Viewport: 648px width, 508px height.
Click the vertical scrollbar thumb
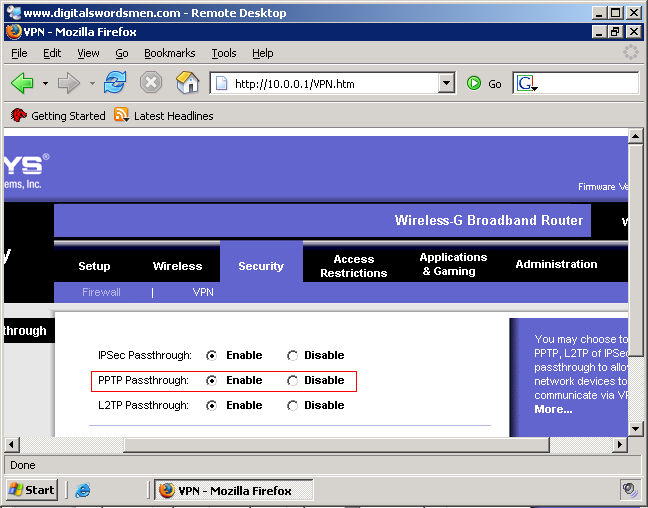pos(635,251)
